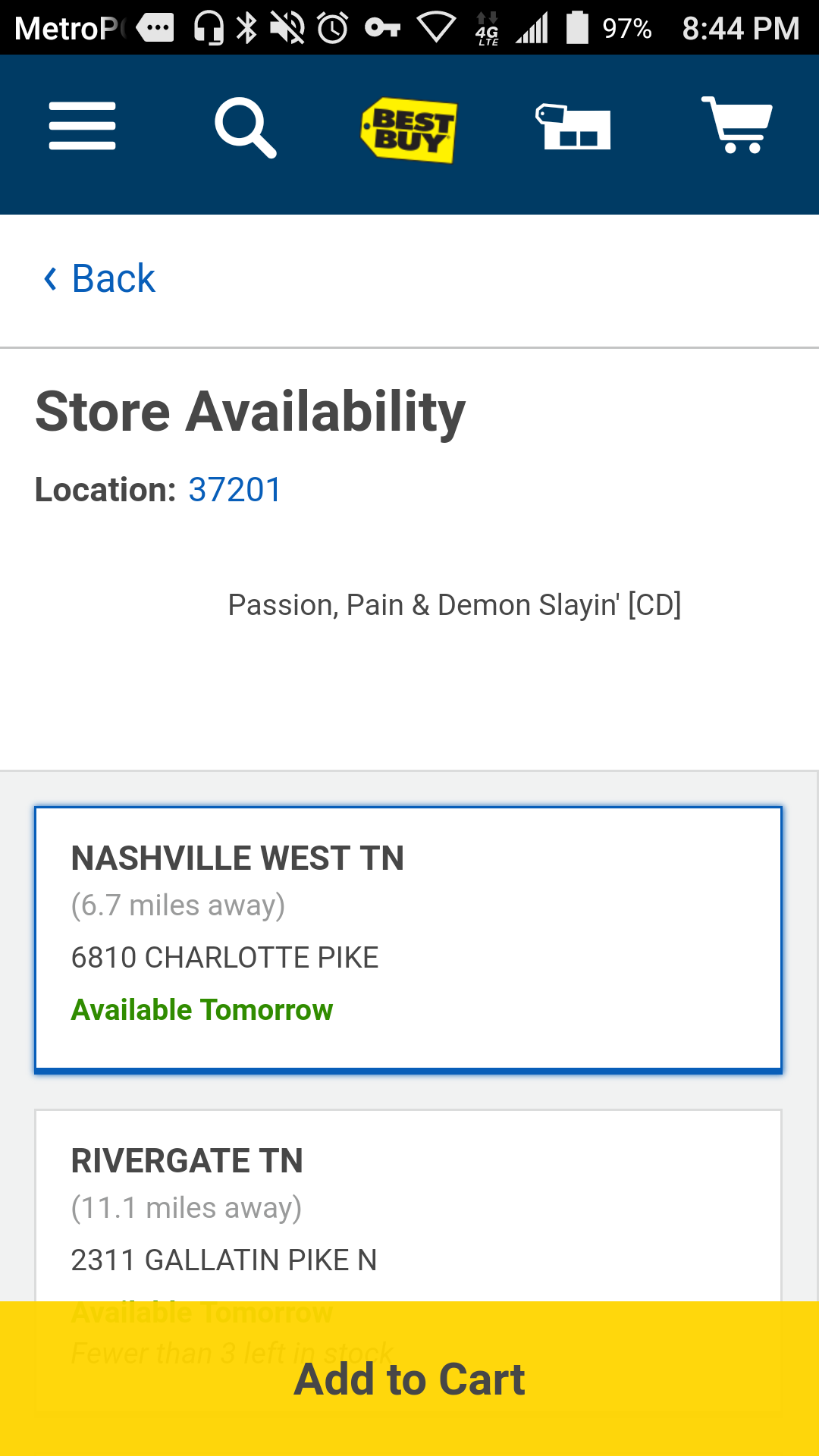Change location zip code 37201
The image size is (819, 1456).
pyautogui.click(x=235, y=490)
